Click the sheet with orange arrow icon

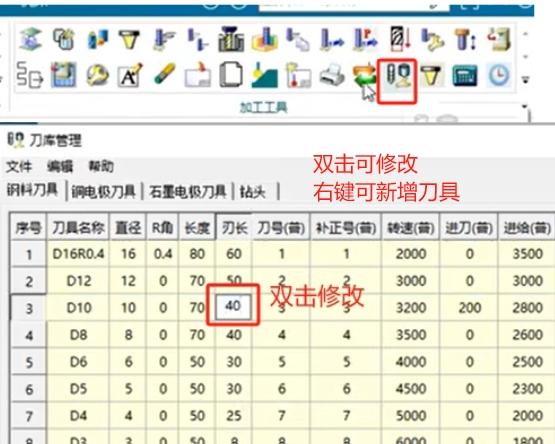pos(198,75)
